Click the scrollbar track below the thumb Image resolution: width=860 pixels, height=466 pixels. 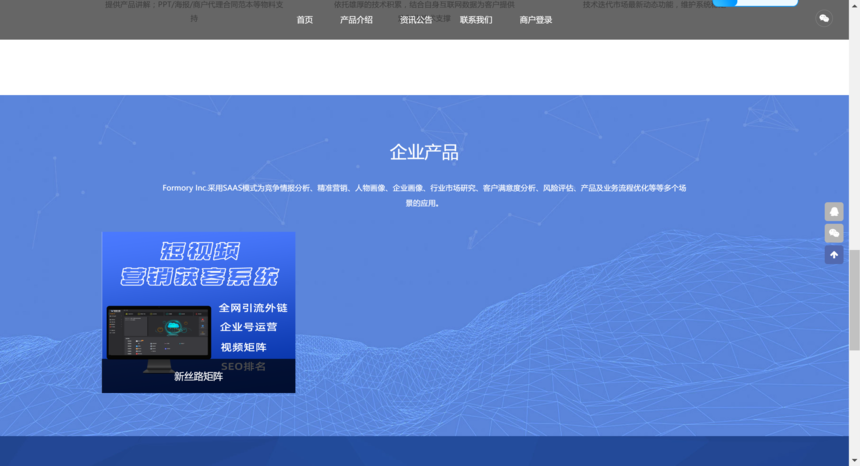pos(854,400)
